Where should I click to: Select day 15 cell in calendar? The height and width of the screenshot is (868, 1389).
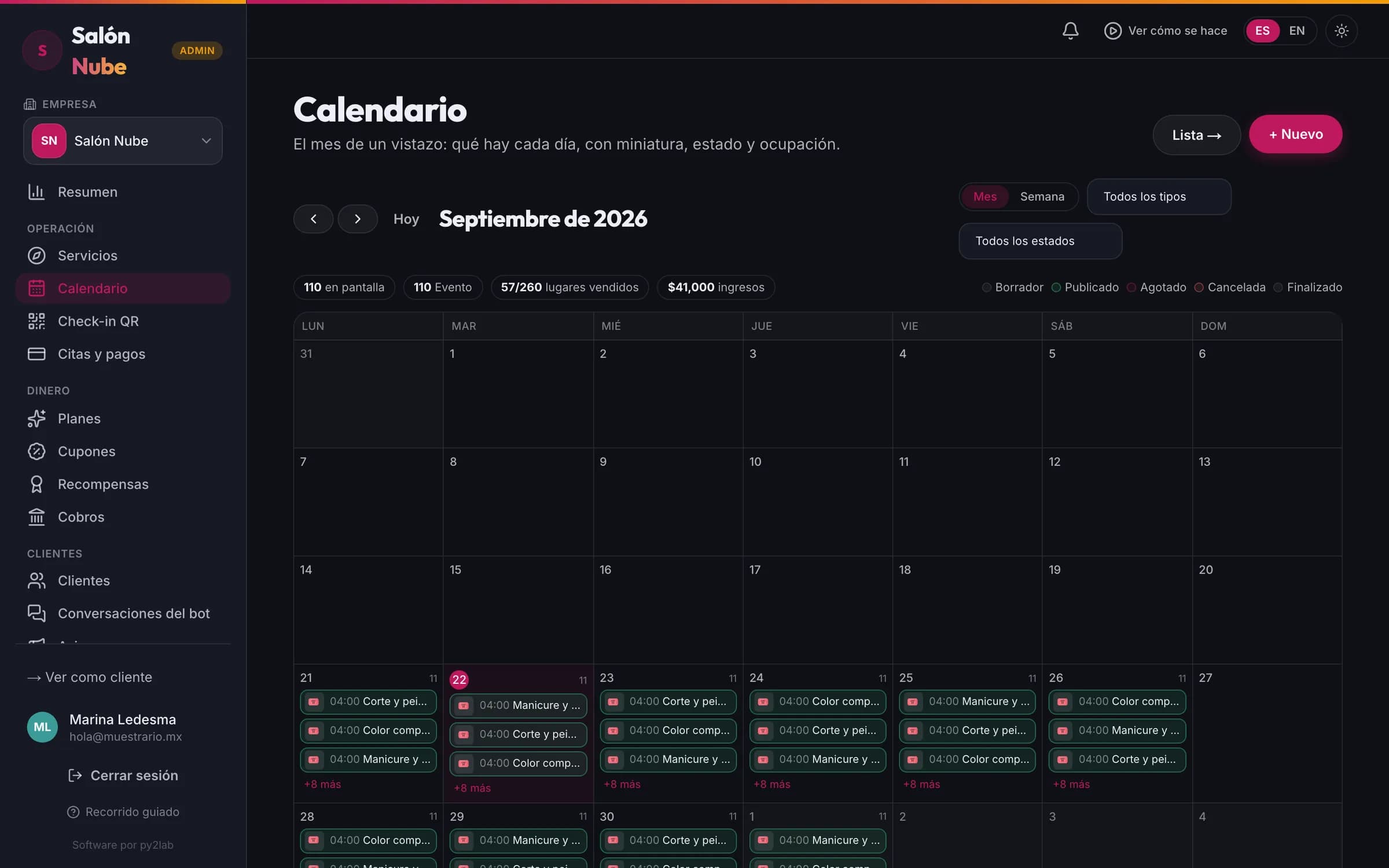click(518, 610)
